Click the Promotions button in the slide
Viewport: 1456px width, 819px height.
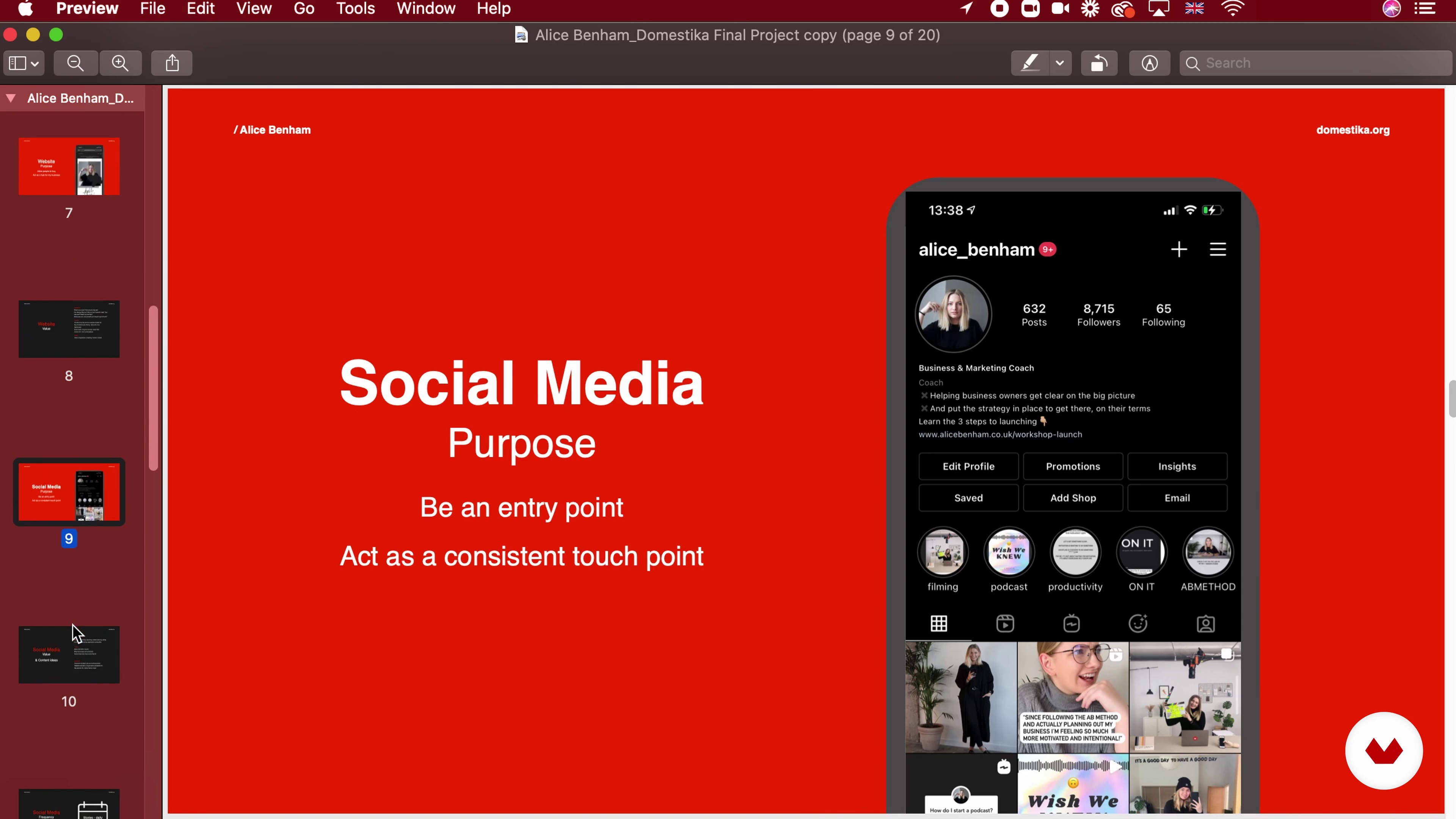[x=1073, y=466]
